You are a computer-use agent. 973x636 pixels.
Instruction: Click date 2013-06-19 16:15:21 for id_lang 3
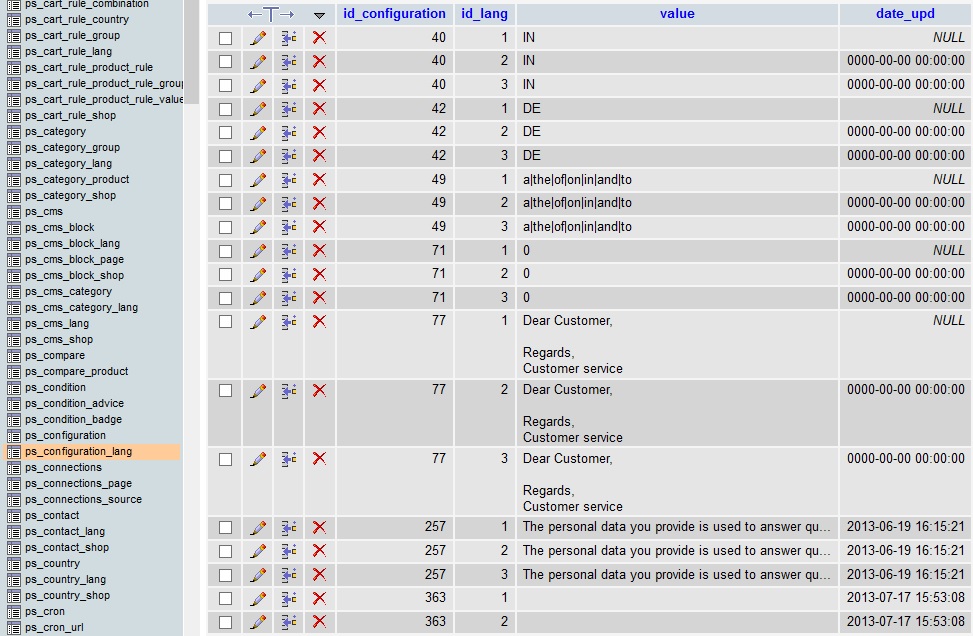click(x=905, y=574)
